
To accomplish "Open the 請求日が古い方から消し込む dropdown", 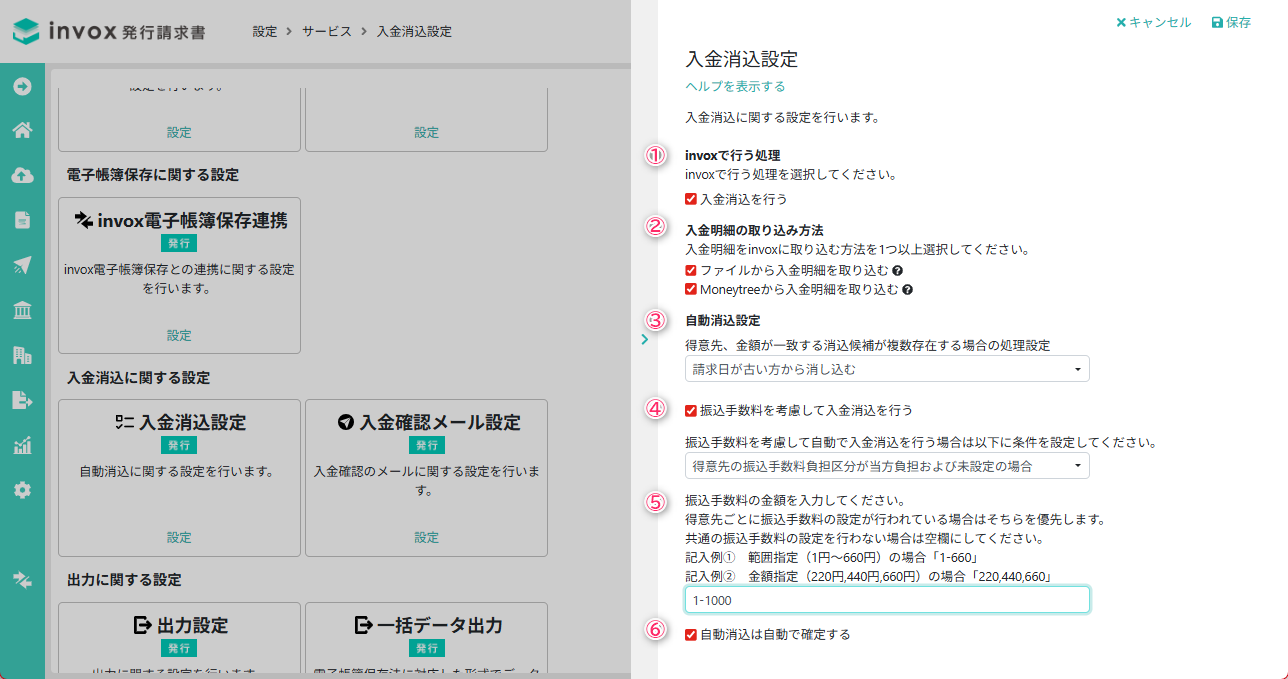I will pos(887,369).
